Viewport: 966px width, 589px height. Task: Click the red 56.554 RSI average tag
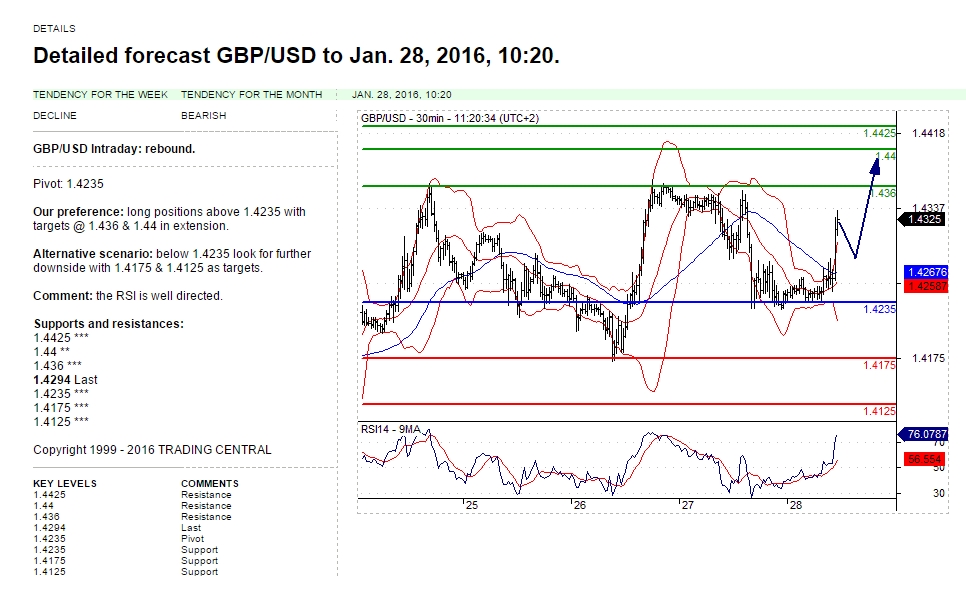click(x=925, y=459)
